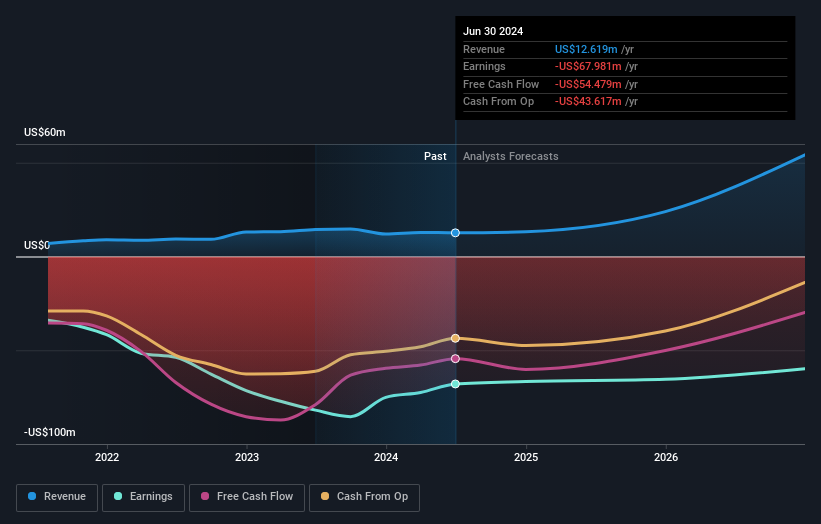This screenshot has height=524, width=821.
Task: Click the Revenue label in tooltip
Action: 483,49
